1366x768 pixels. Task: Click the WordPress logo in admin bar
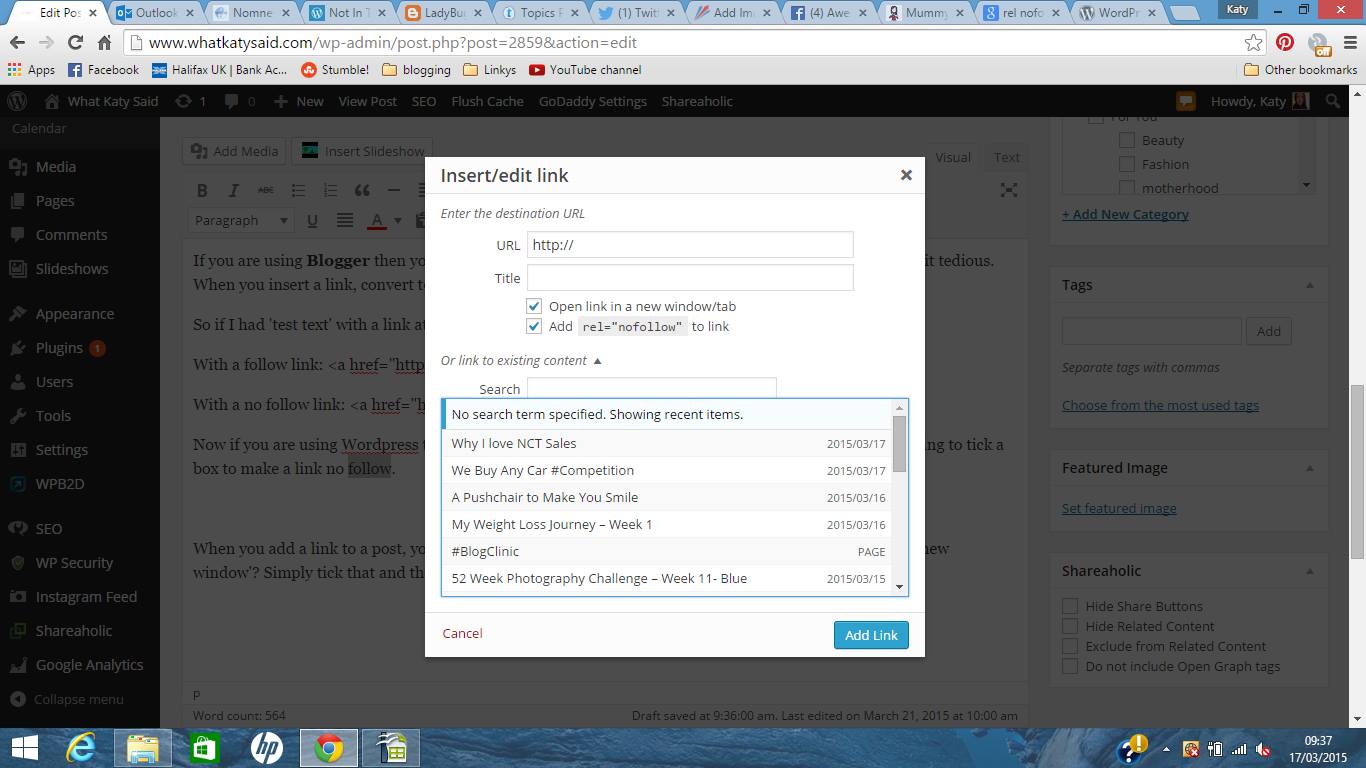17,101
